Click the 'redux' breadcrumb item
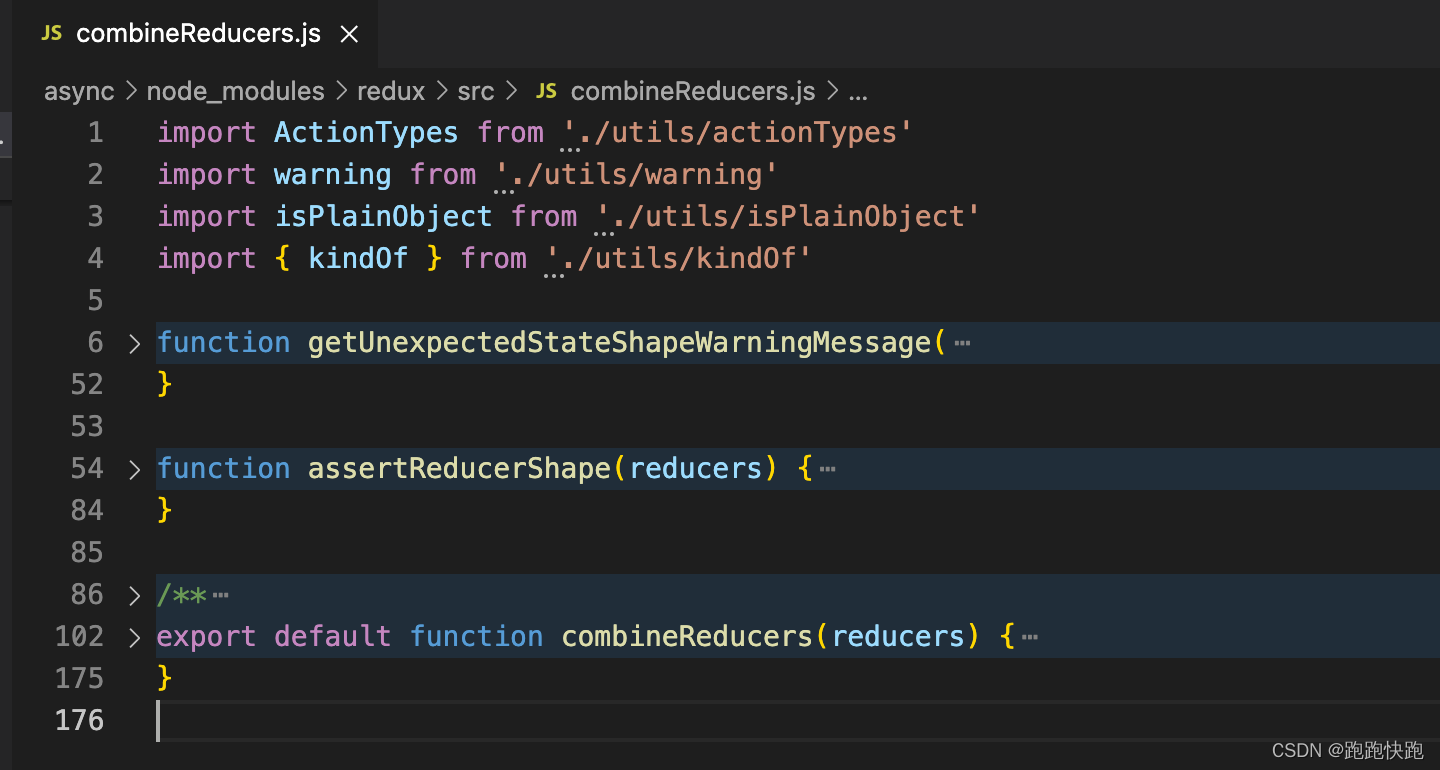 tap(391, 90)
